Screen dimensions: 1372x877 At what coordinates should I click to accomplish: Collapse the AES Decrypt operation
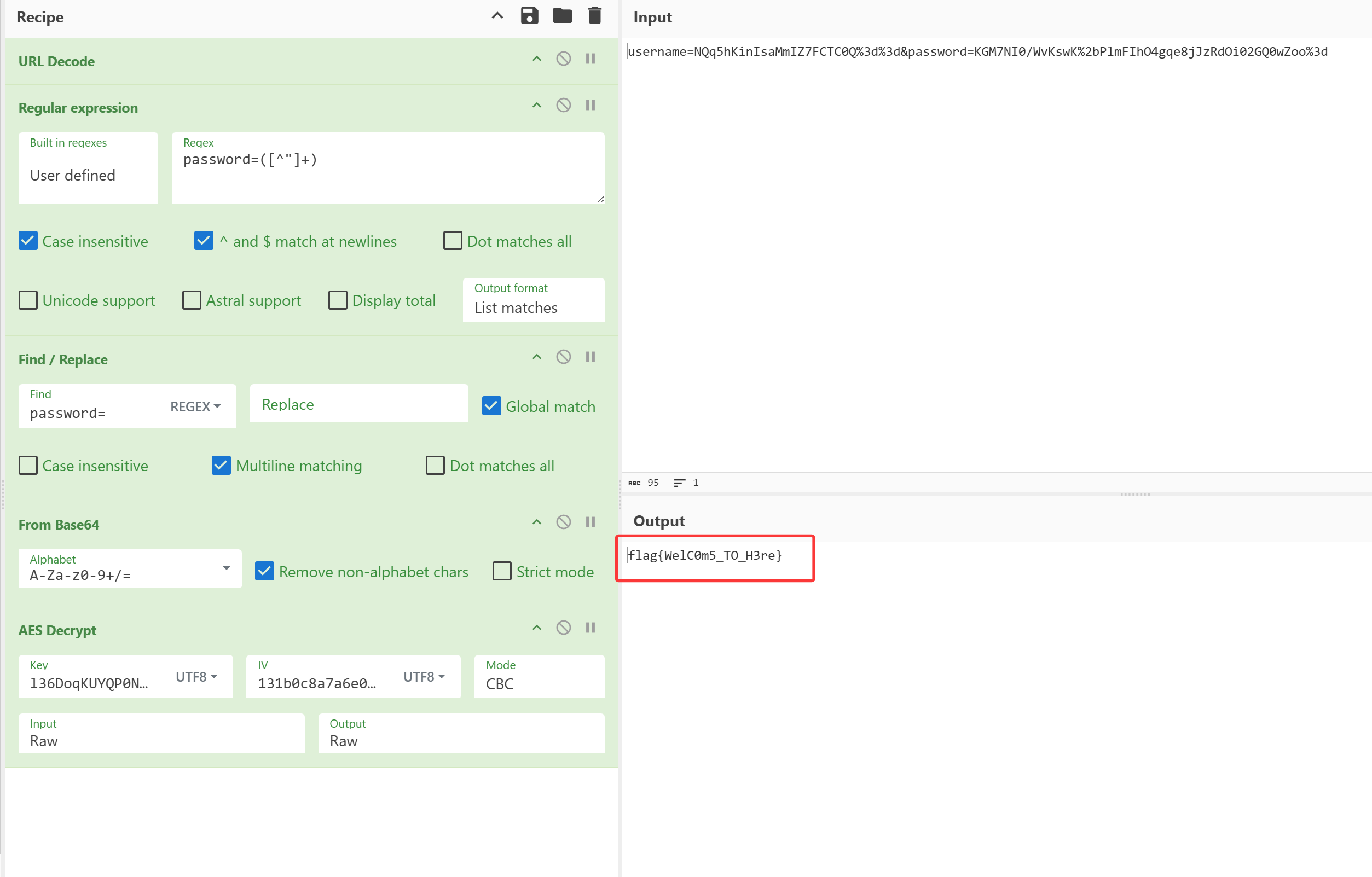point(536,628)
